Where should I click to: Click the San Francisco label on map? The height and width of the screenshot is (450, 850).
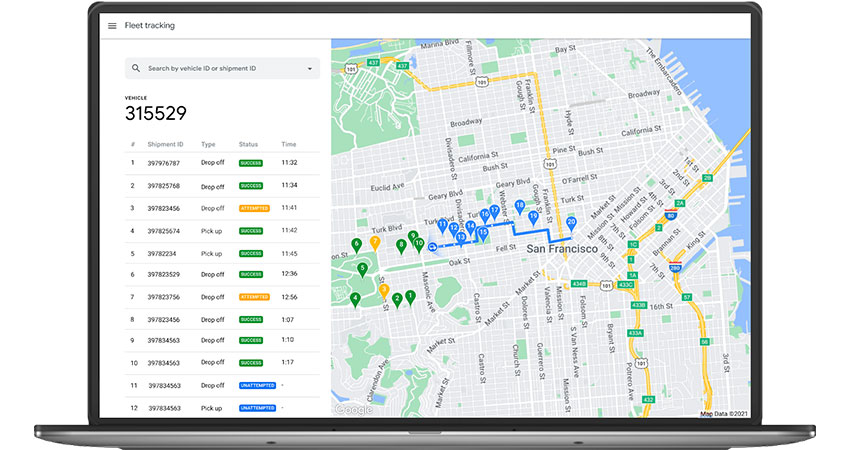tap(562, 249)
